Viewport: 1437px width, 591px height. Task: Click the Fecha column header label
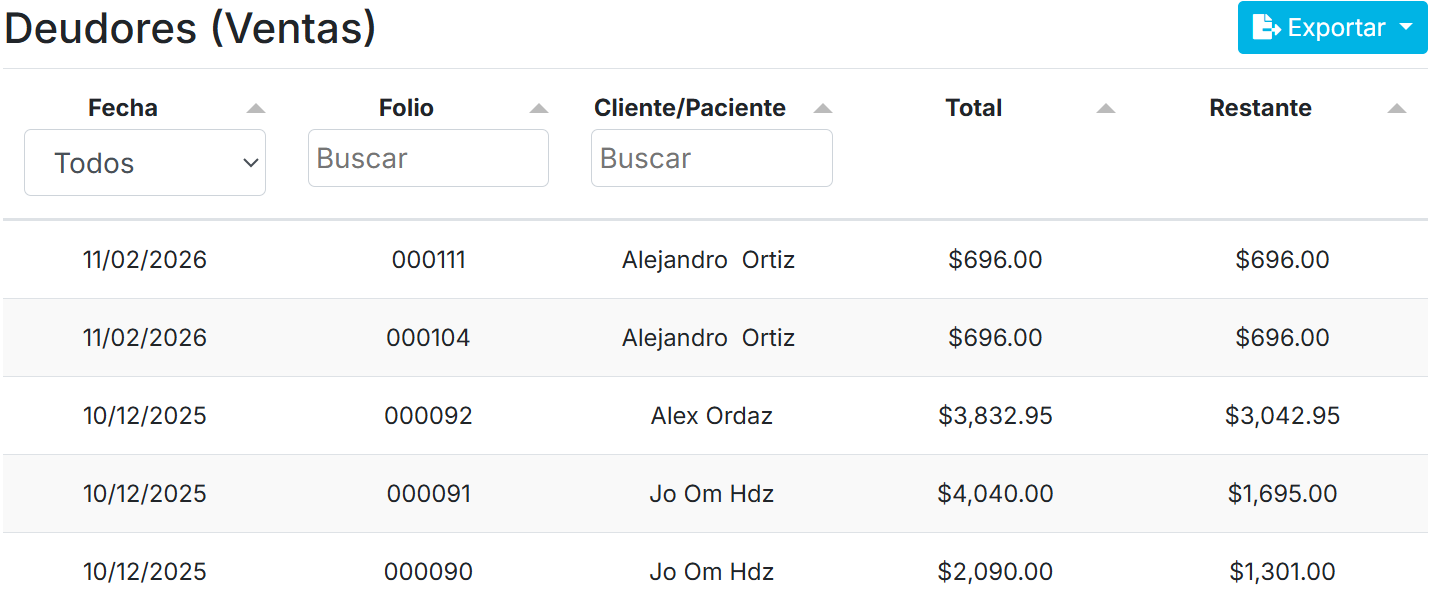coord(123,108)
